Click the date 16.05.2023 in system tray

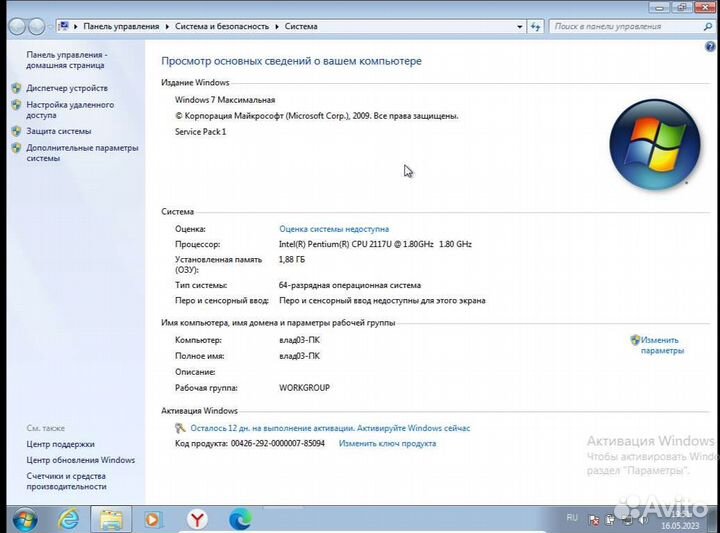680,526
